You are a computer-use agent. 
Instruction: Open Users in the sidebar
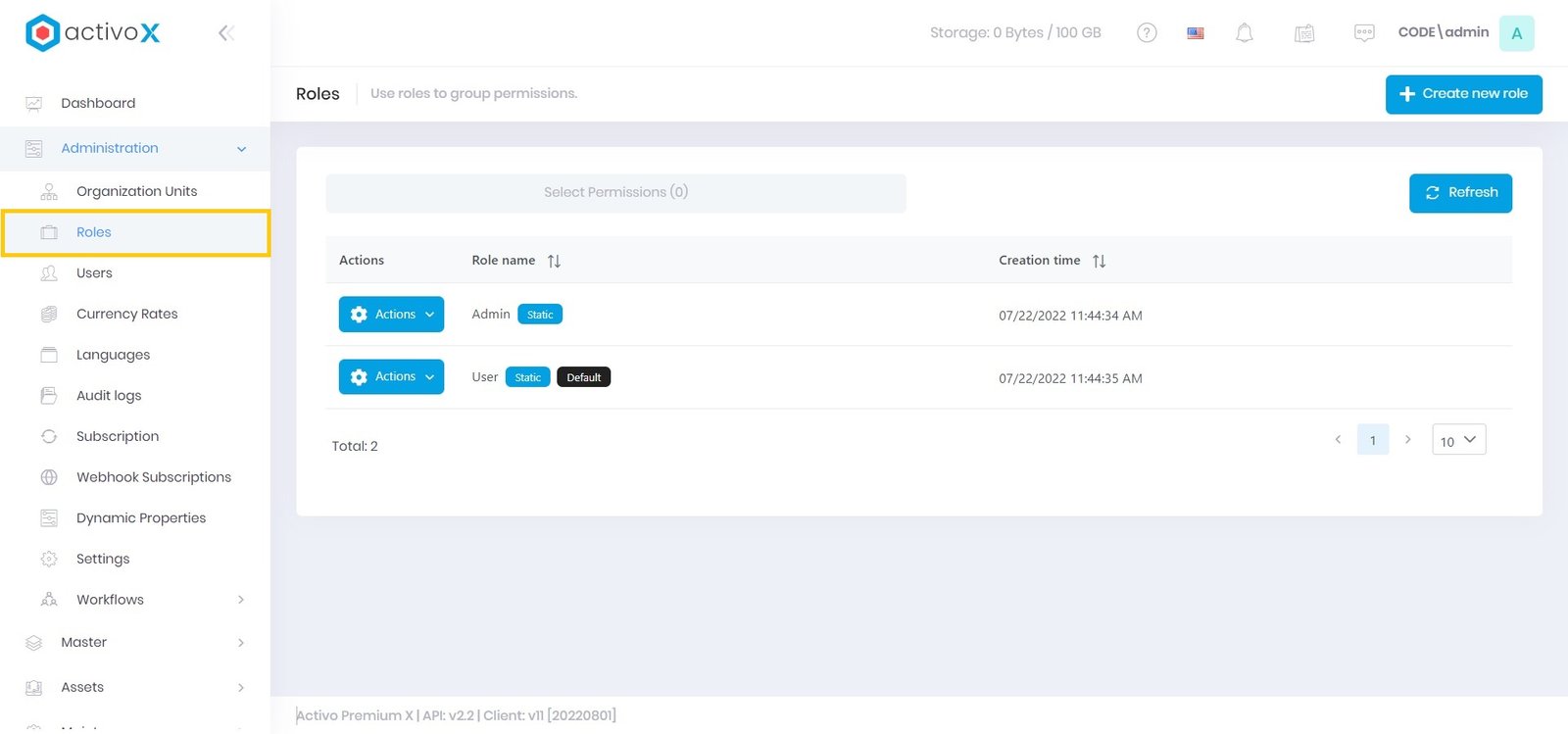(x=94, y=273)
